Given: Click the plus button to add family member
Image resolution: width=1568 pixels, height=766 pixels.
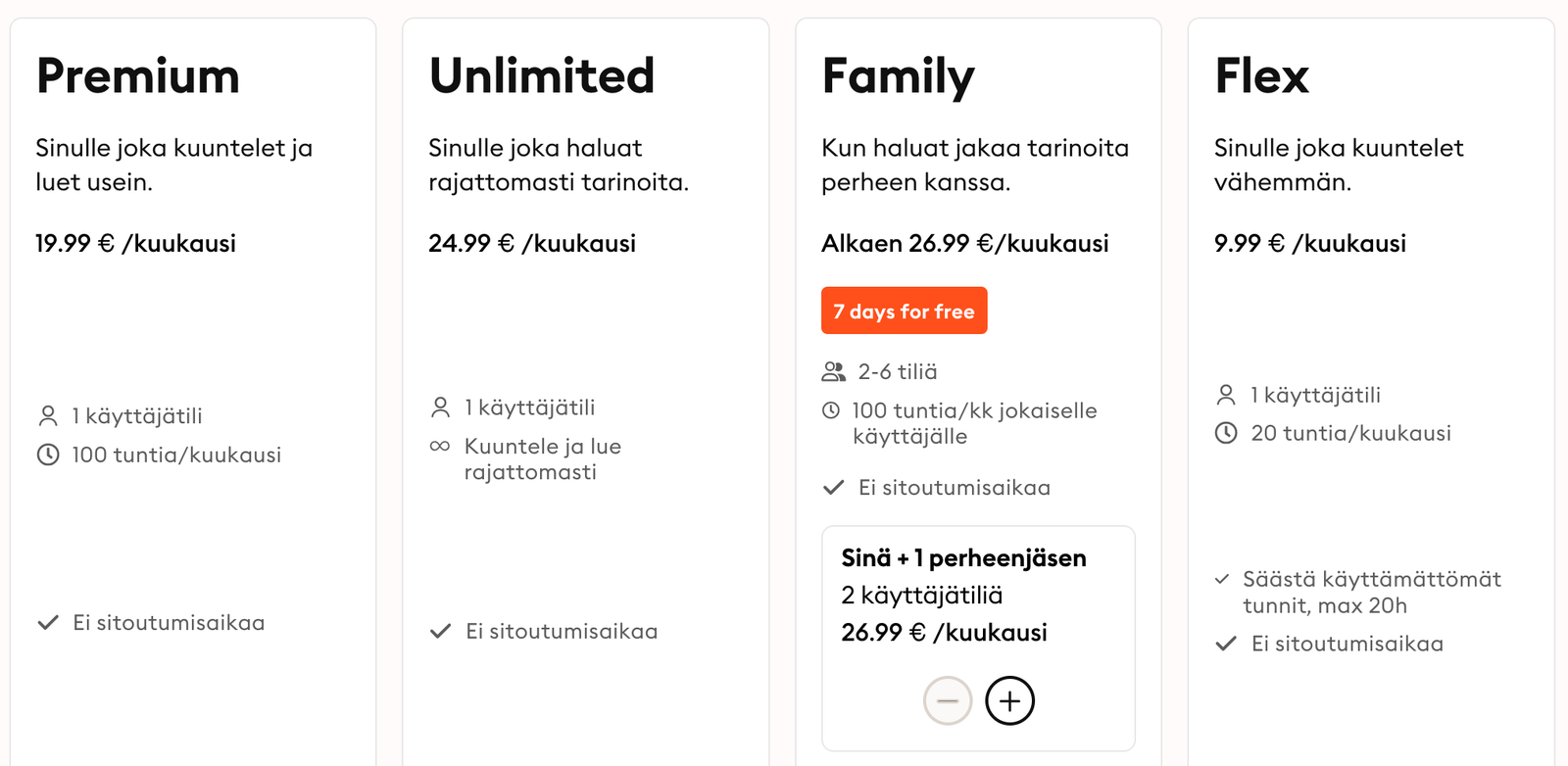Looking at the screenshot, I should [1009, 700].
